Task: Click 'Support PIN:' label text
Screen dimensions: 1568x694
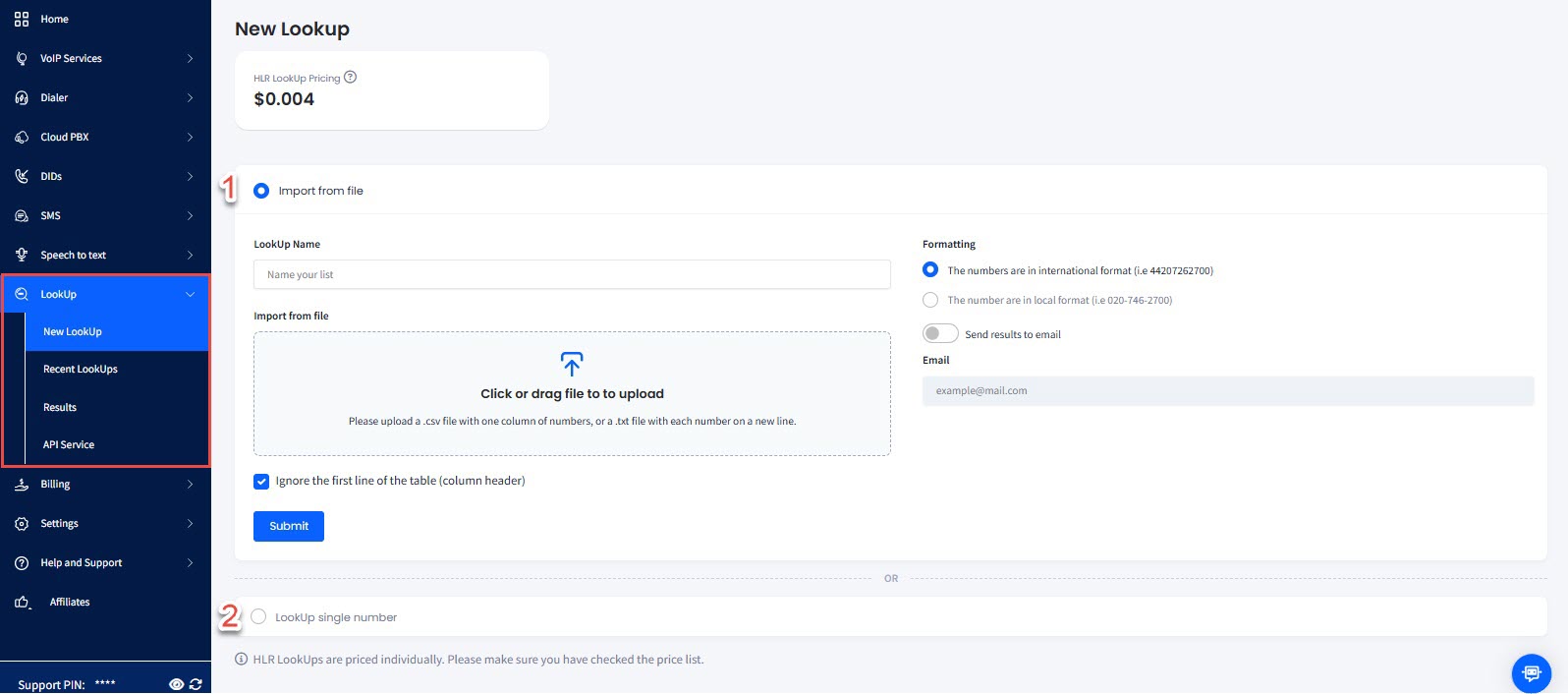Action: pyautogui.click(x=51, y=684)
